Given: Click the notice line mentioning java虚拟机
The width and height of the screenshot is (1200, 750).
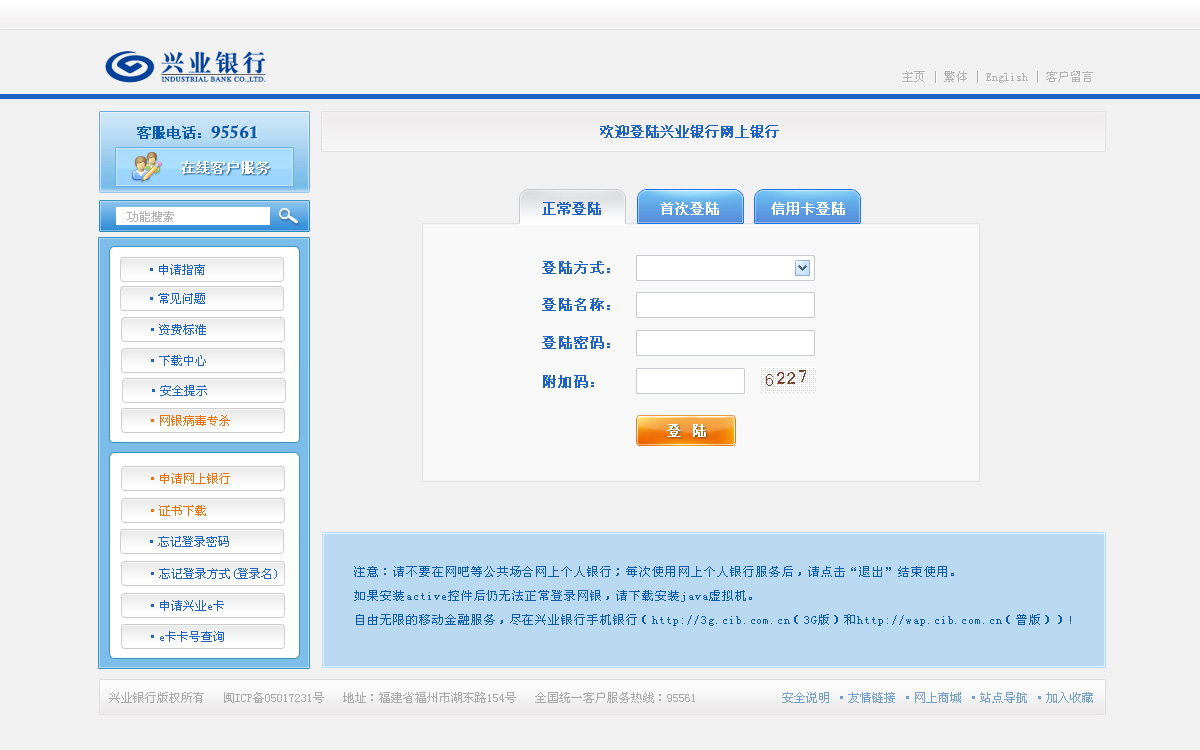Looking at the screenshot, I should pyautogui.click(x=554, y=596).
